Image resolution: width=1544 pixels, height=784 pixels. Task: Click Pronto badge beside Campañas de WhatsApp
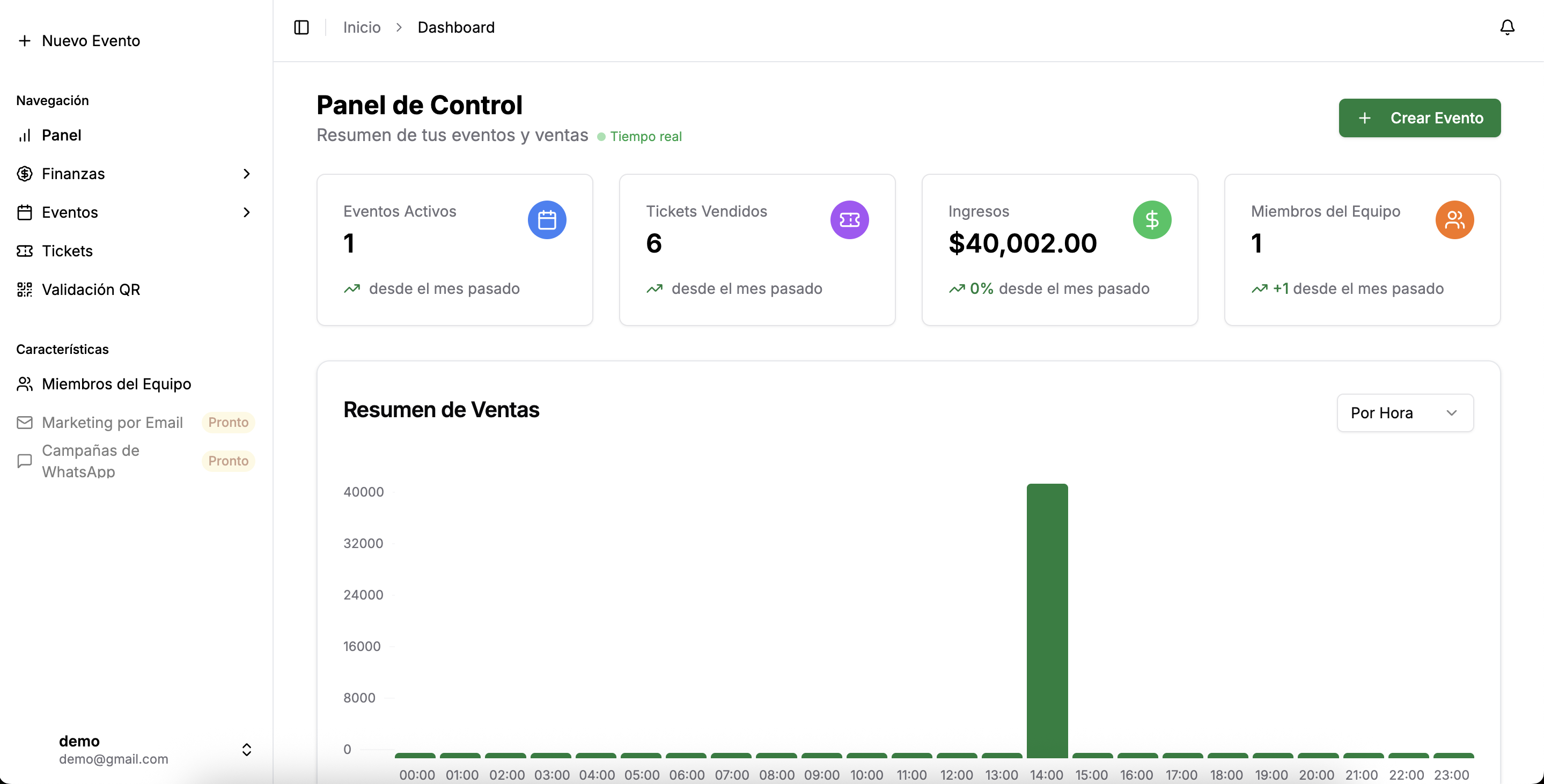[x=229, y=461]
